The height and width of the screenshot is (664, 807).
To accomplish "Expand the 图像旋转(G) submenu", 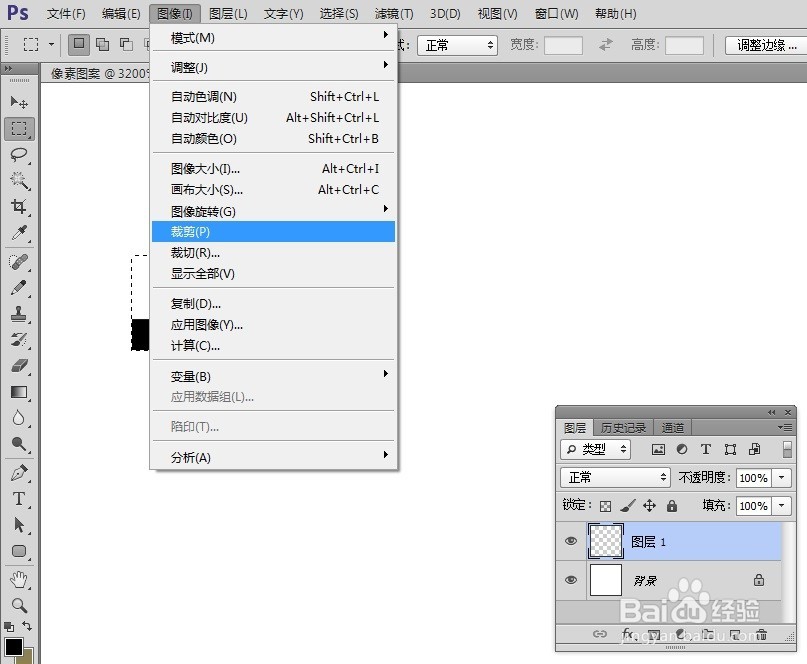I will click(x=273, y=211).
